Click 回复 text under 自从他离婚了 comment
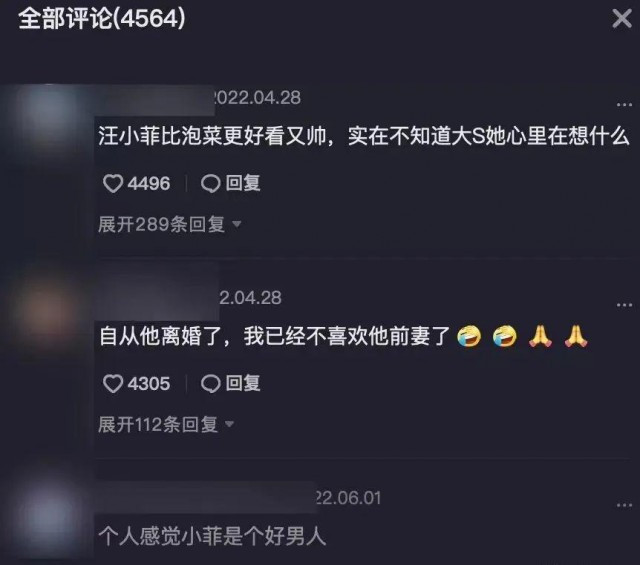Screen dimensions: 640x565 point(243,383)
